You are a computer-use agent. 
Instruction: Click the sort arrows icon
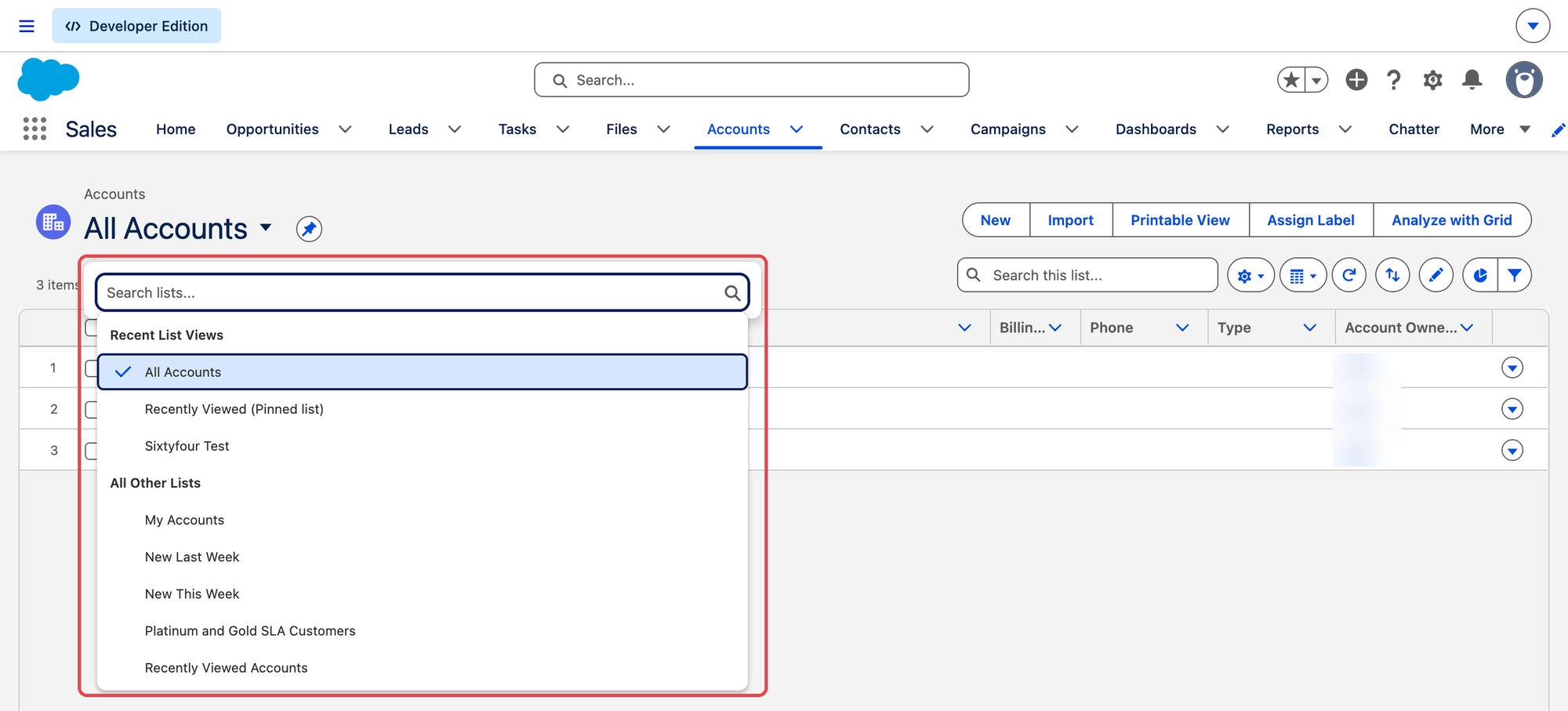[x=1392, y=275]
